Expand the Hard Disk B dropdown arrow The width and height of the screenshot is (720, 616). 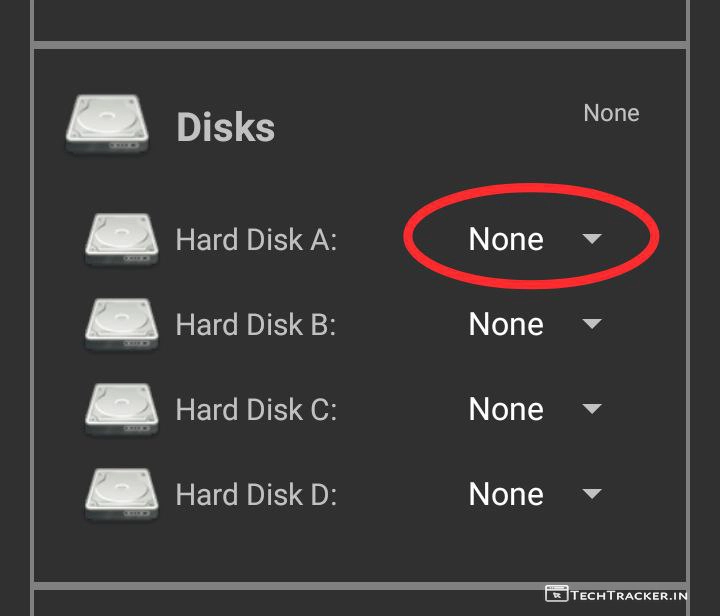pos(592,324)
